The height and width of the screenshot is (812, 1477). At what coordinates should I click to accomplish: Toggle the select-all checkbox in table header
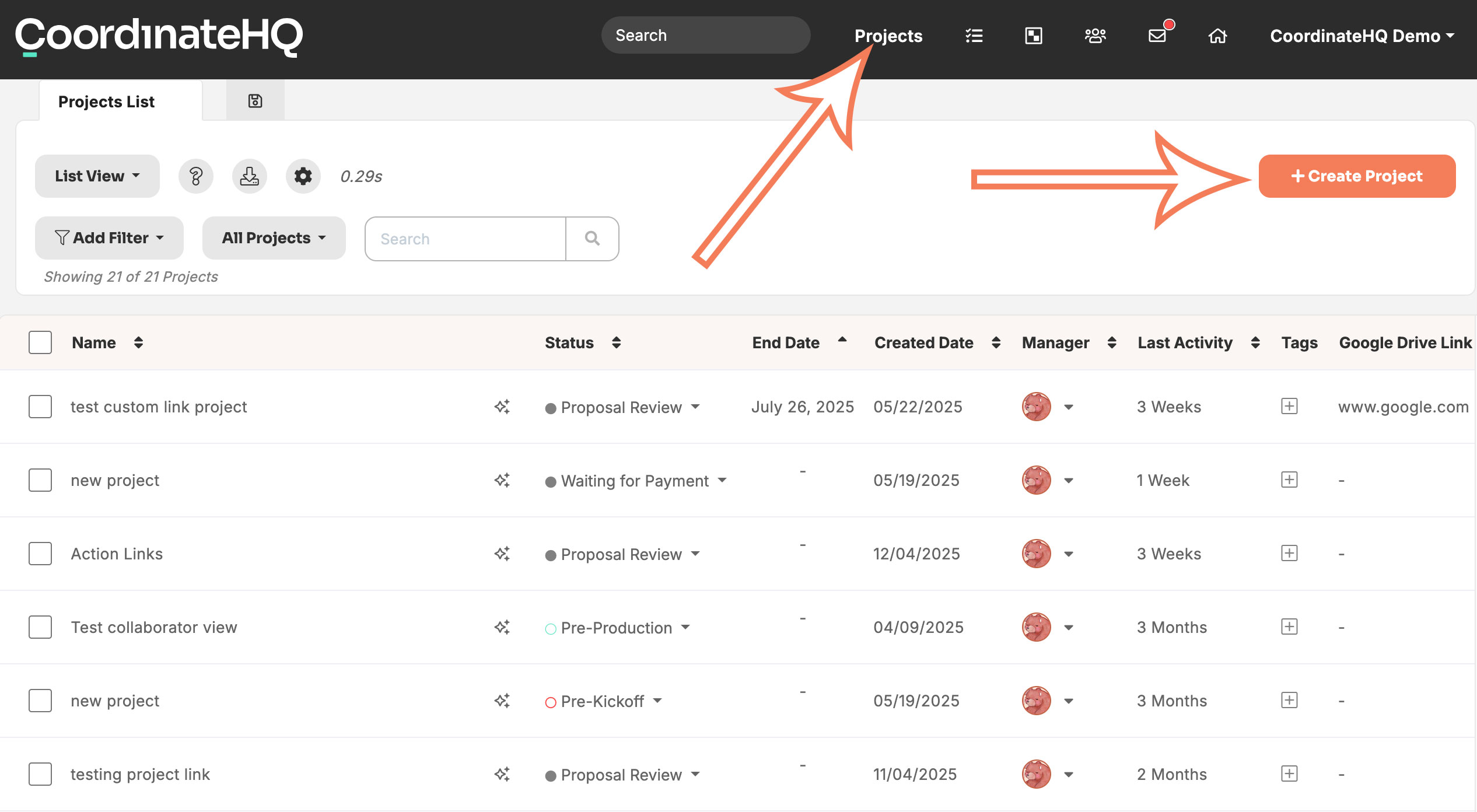click(x=40, y=342)
